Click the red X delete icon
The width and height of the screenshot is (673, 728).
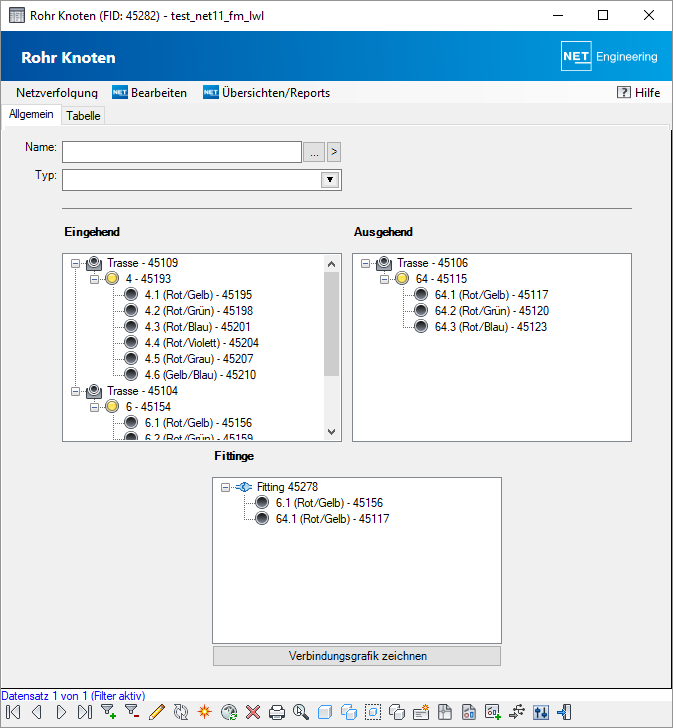tap(253, 713)
